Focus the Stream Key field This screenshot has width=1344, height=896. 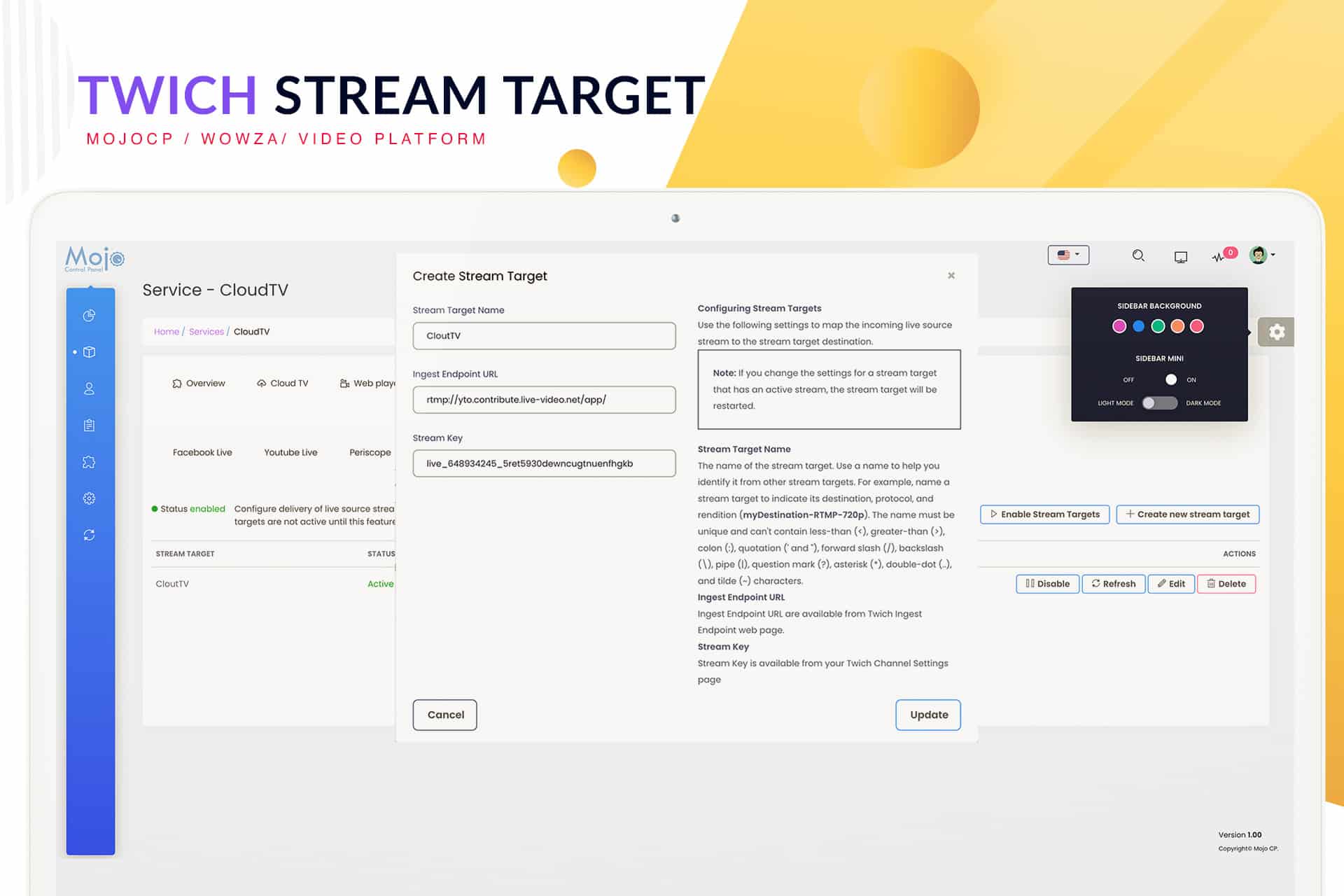pyautogui.click(x=544, y=463)
